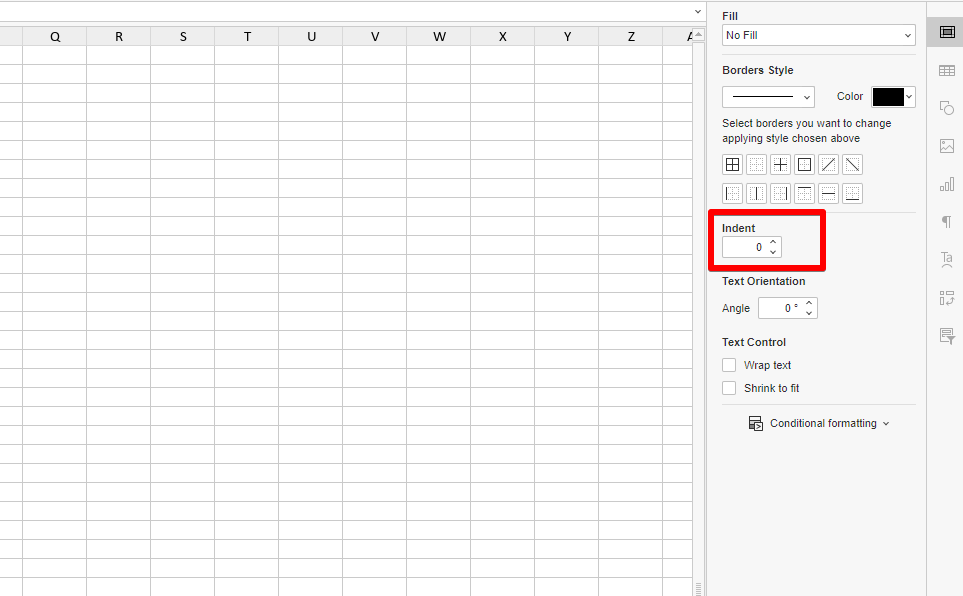This screenshot has width=963, height=596.
Task: Open the Pivot Table settings sidebar icon
Action: (x=946, y=297)
